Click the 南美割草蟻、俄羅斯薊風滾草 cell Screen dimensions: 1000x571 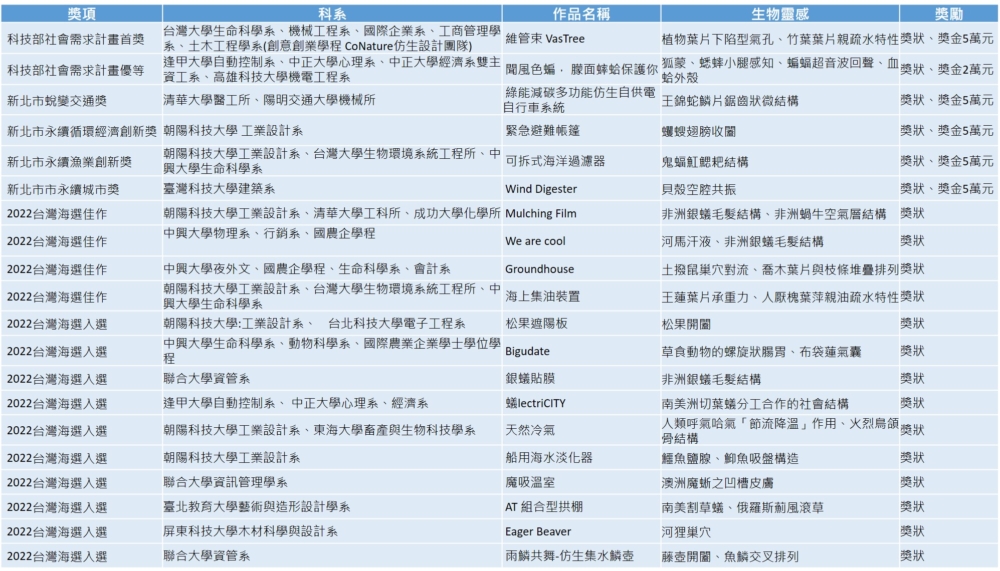click(x=780, y=507)
